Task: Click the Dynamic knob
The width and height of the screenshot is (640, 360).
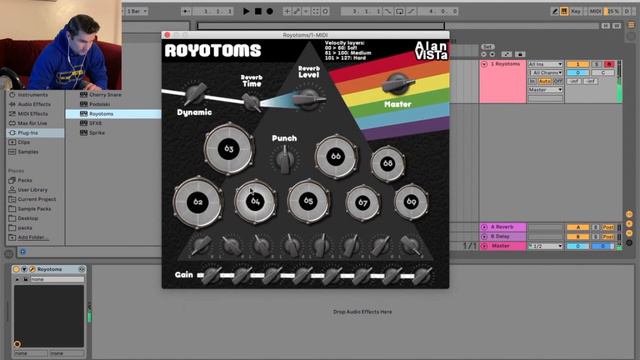Action: pos(195,93)
